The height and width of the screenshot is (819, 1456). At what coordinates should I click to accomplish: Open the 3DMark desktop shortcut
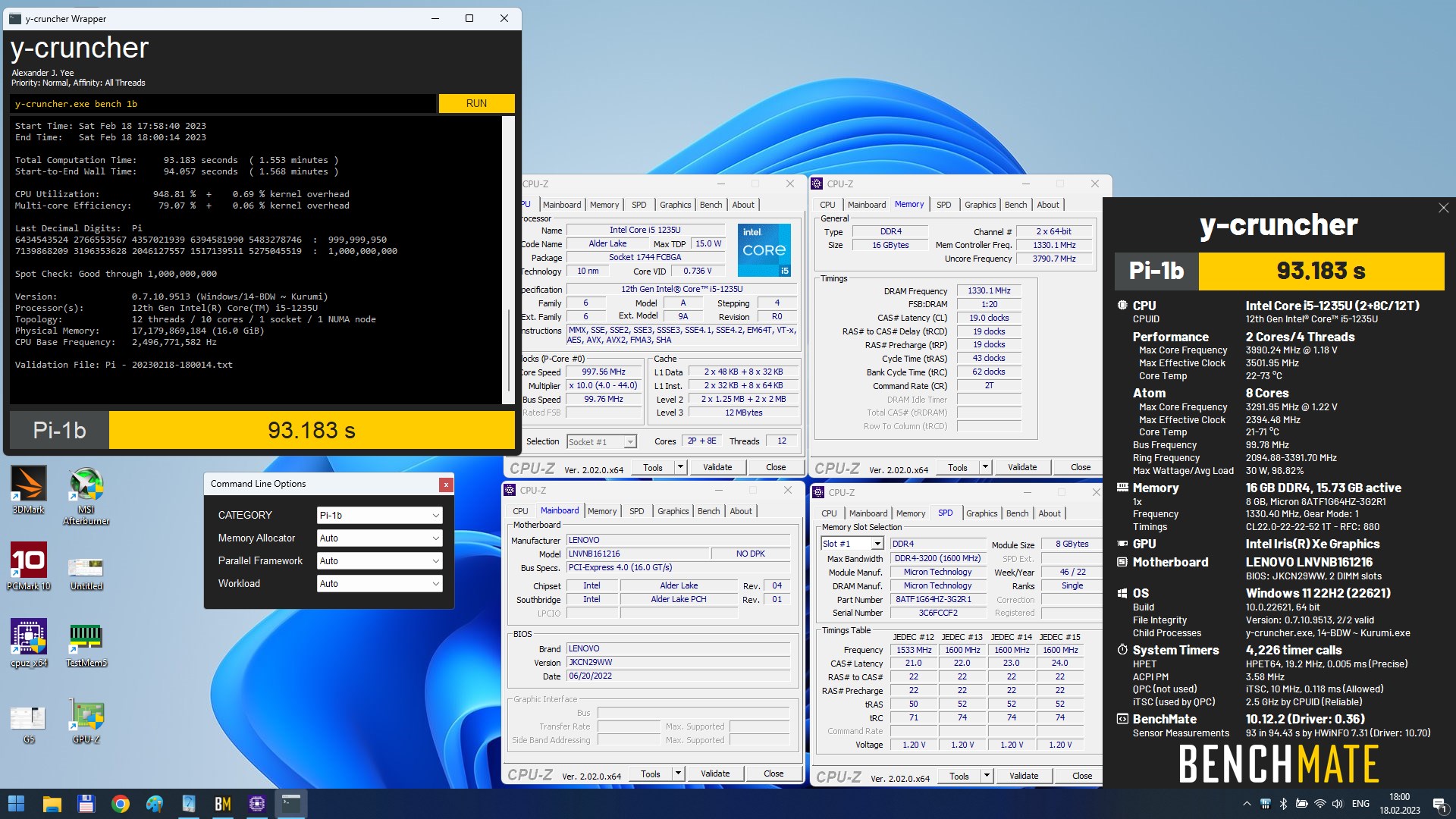(x=28, y=489)
